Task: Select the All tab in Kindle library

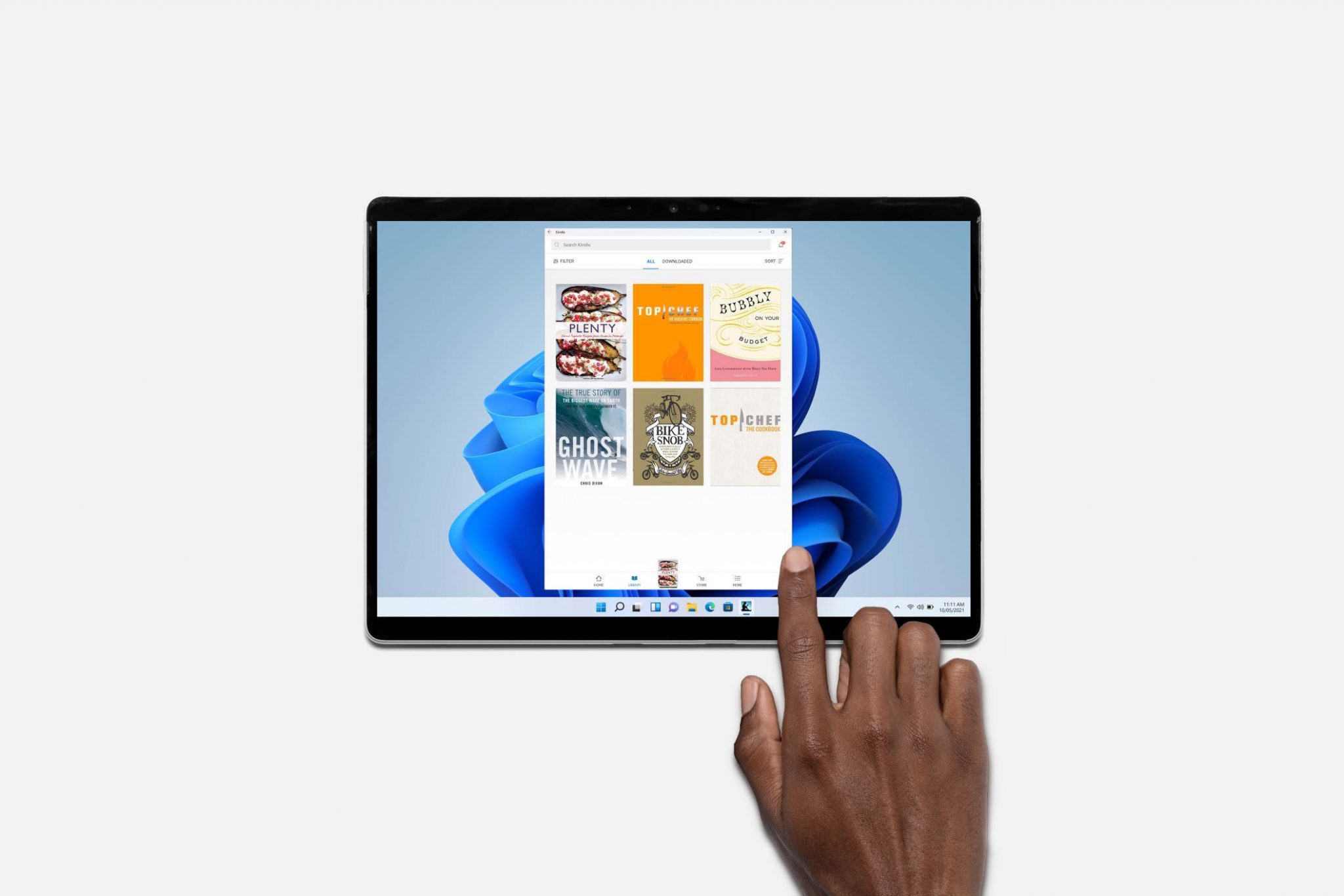Action: click(x=647, y=262)
